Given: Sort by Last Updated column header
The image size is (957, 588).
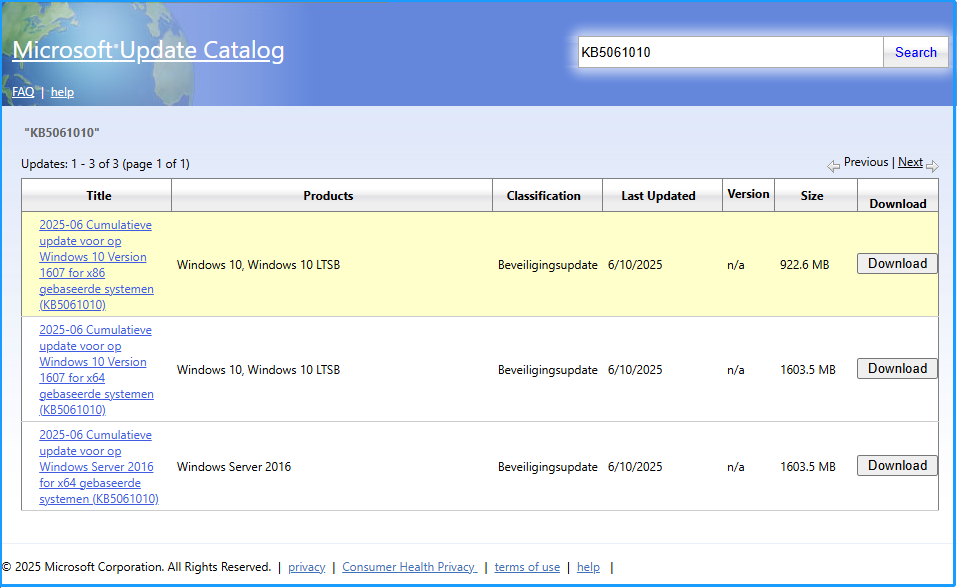Looking at the screenshot, I should coord(658,196).
